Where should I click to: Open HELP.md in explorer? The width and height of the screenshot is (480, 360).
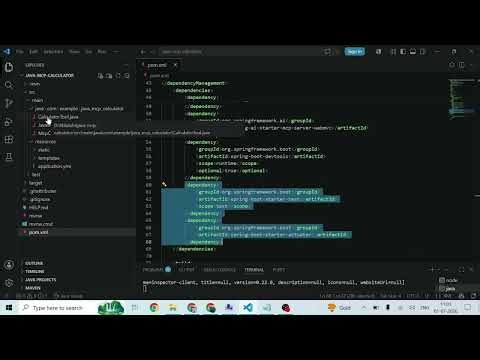coord(38,208)
